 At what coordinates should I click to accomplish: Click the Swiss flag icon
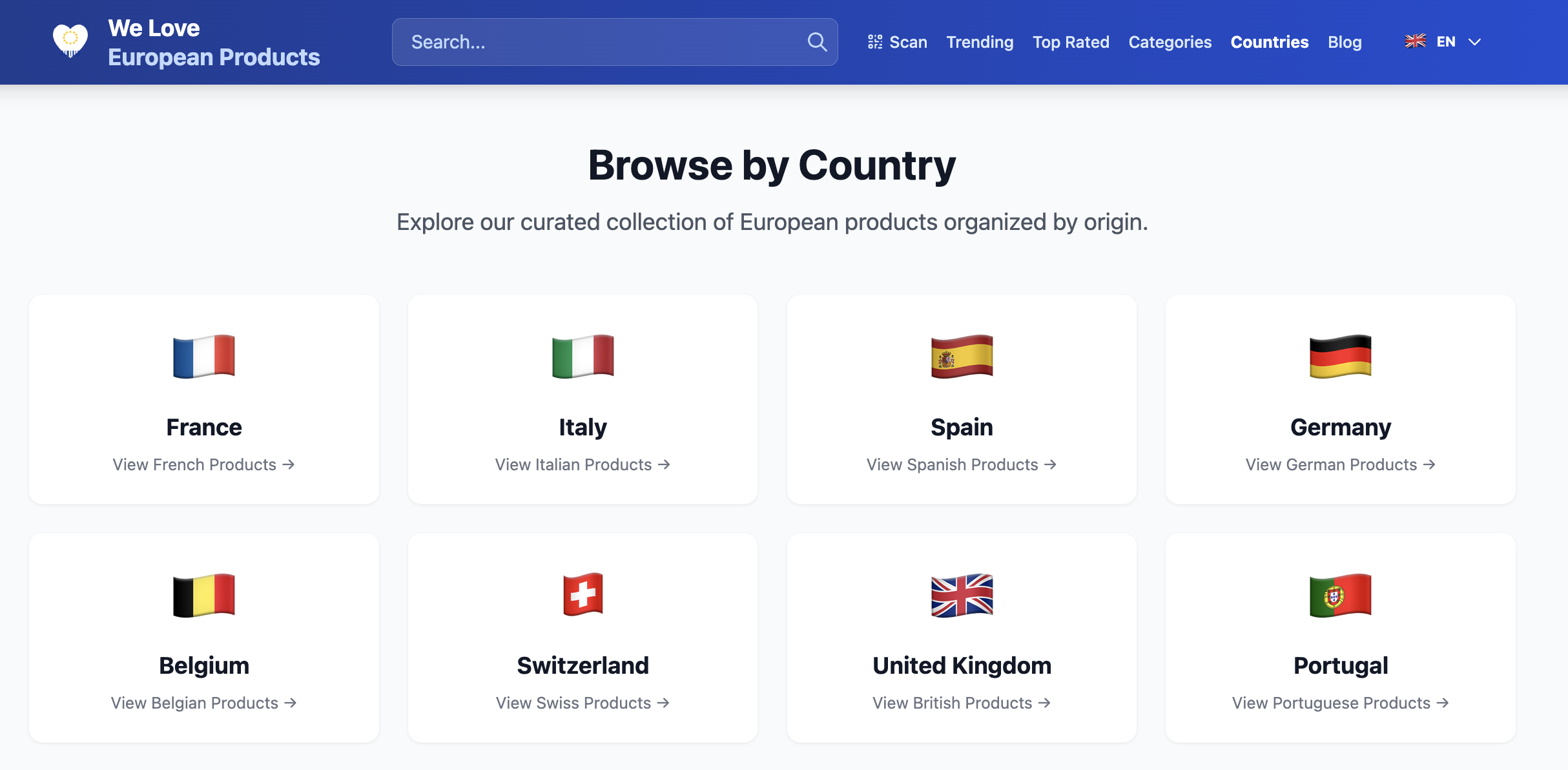[x=583, y=595]
